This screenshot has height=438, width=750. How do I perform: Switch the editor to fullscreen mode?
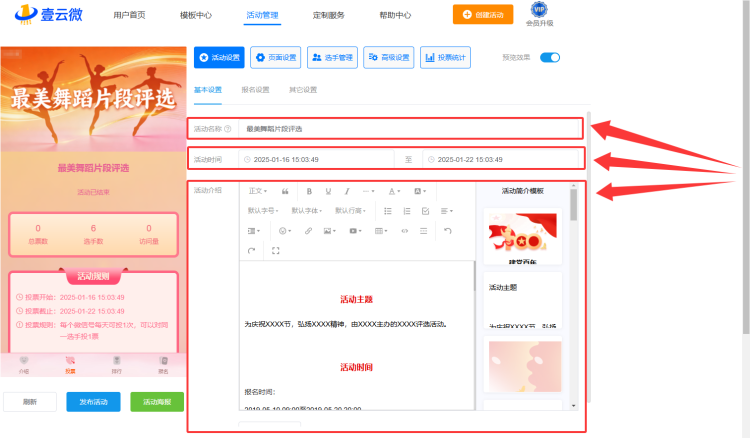pyautogui.click(x=276, y=251)
